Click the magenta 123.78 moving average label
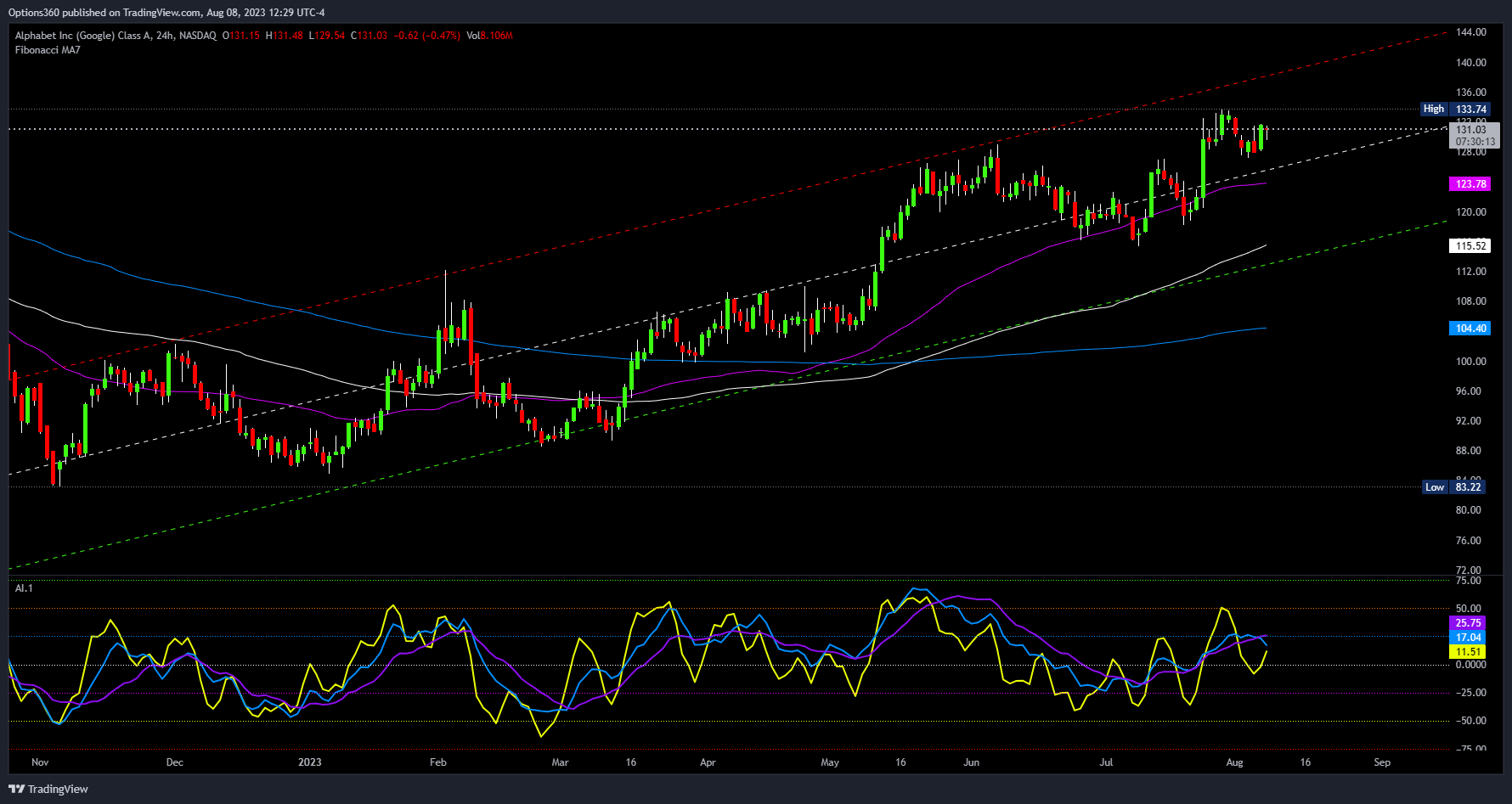 (x=1470, y=184)
